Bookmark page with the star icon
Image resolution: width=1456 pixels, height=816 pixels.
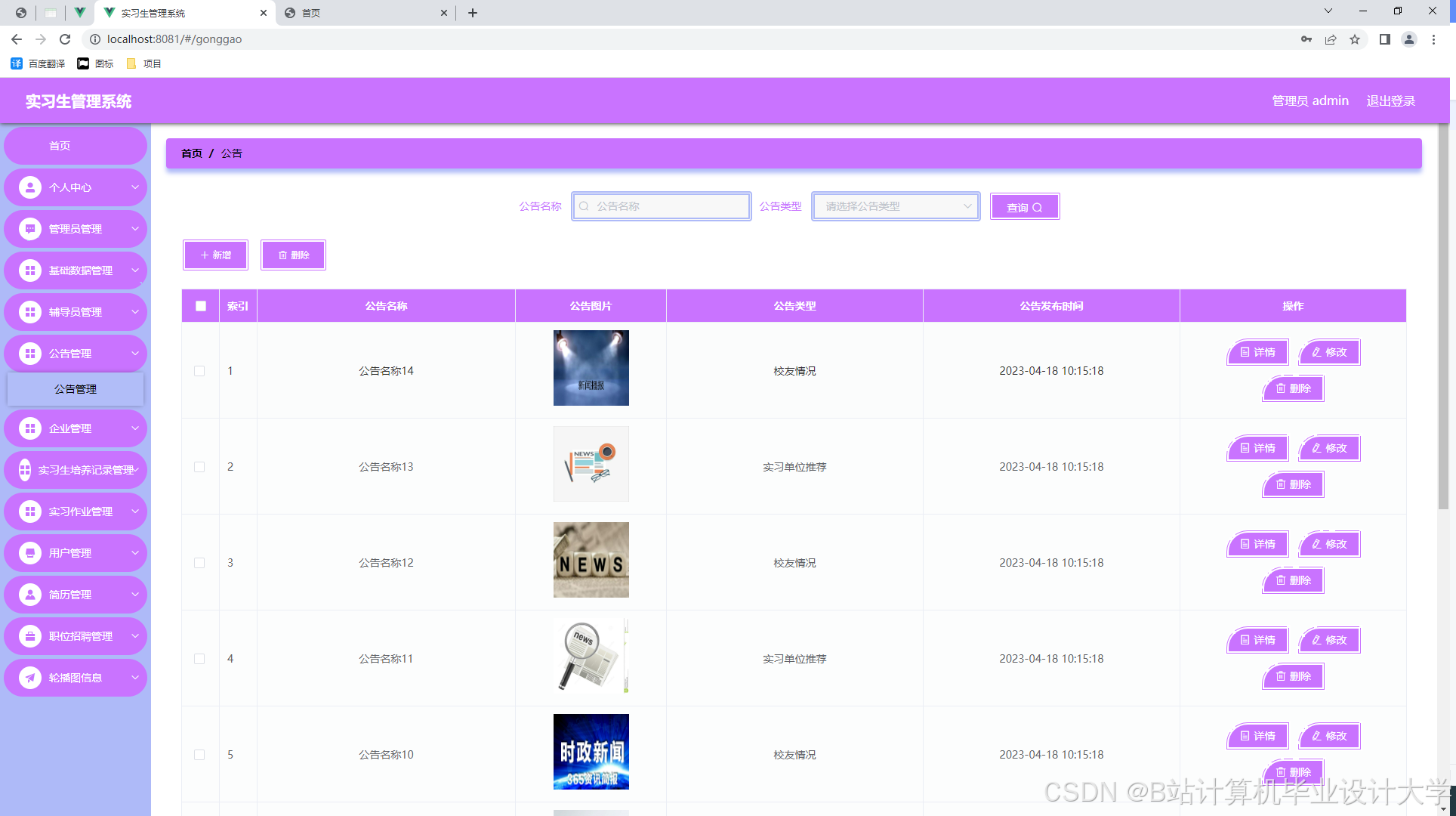[x=1355, y=39]
